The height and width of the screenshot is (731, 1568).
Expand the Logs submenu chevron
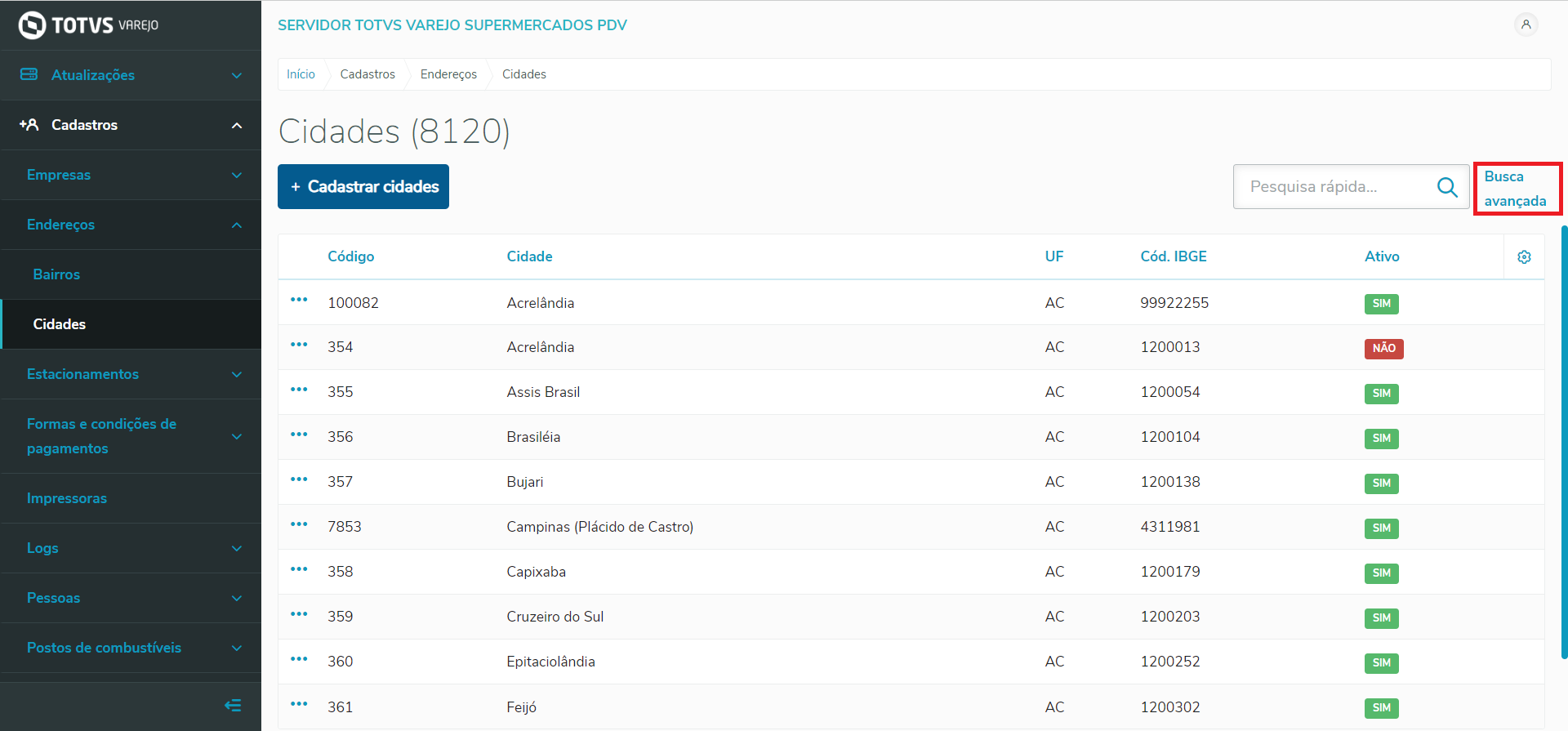237,549
